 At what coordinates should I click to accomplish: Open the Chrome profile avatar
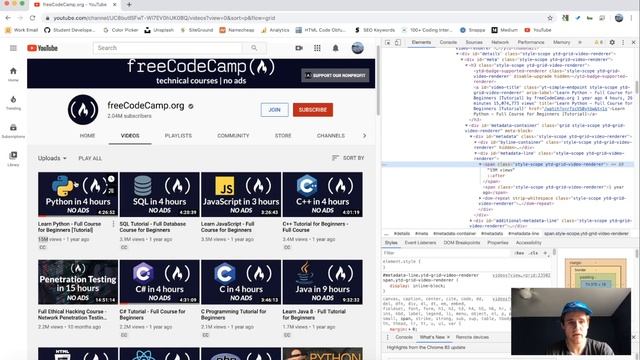point(619,18)
